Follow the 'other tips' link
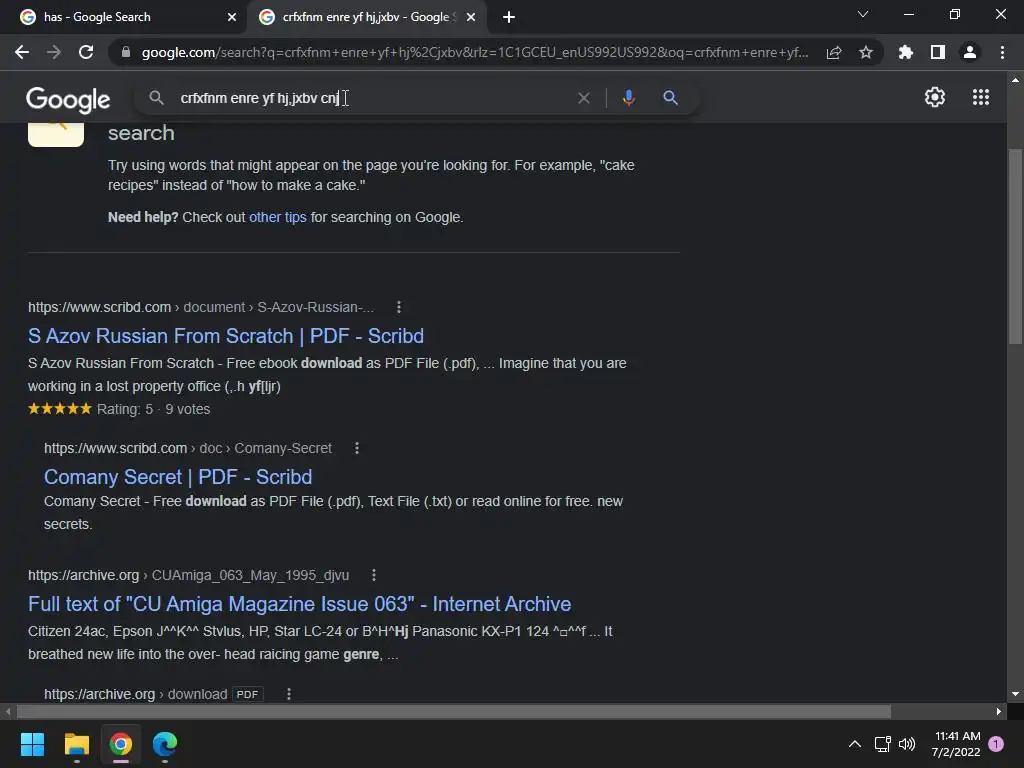 click(278, 217)
